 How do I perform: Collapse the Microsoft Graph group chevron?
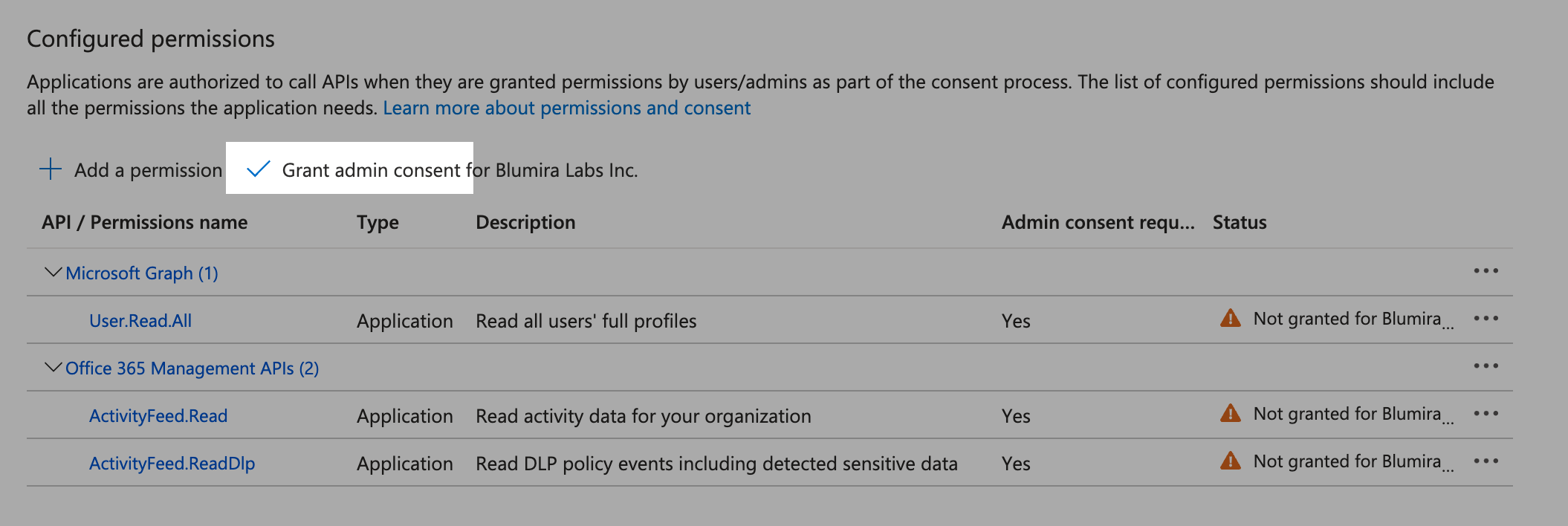coord(53,273)
